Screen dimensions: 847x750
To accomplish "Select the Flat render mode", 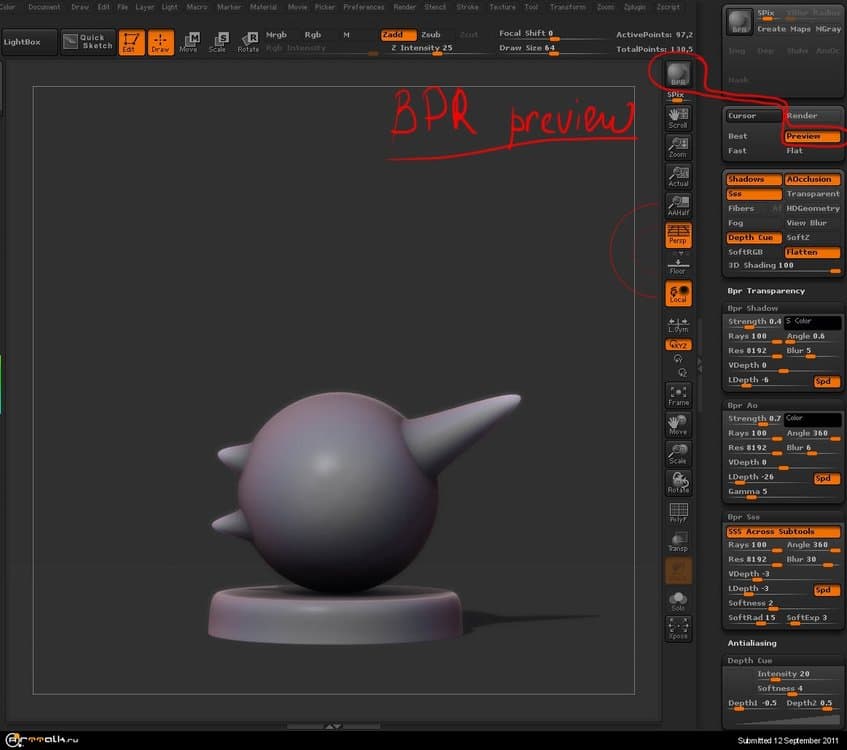I will [812, 151].
